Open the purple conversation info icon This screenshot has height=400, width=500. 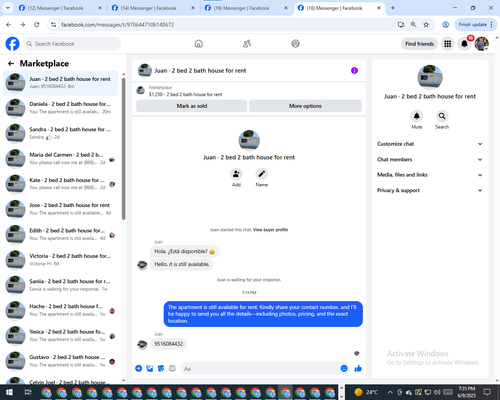354,70
